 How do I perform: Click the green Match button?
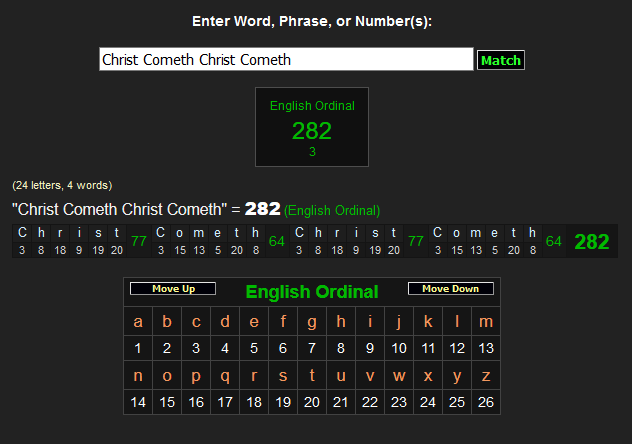point(500,60)
